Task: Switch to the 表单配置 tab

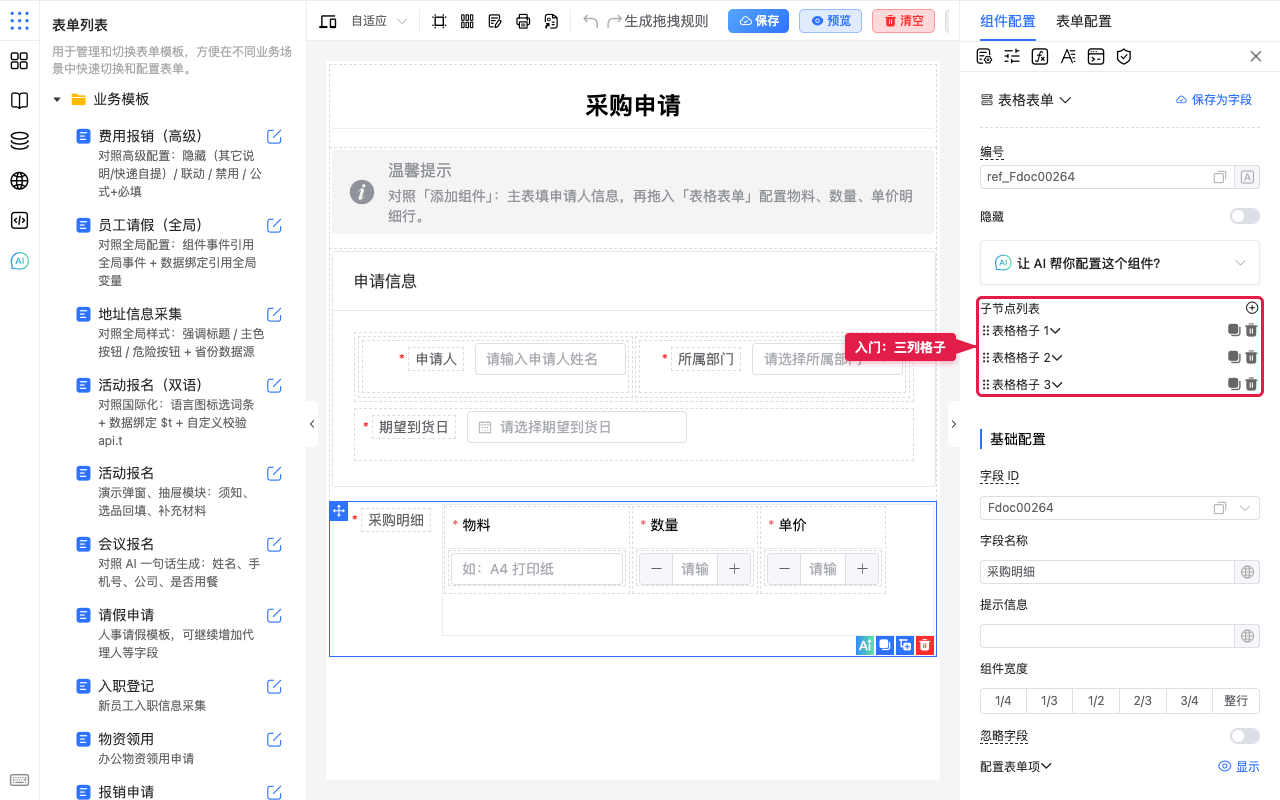Action: (x=1084, y=21)
